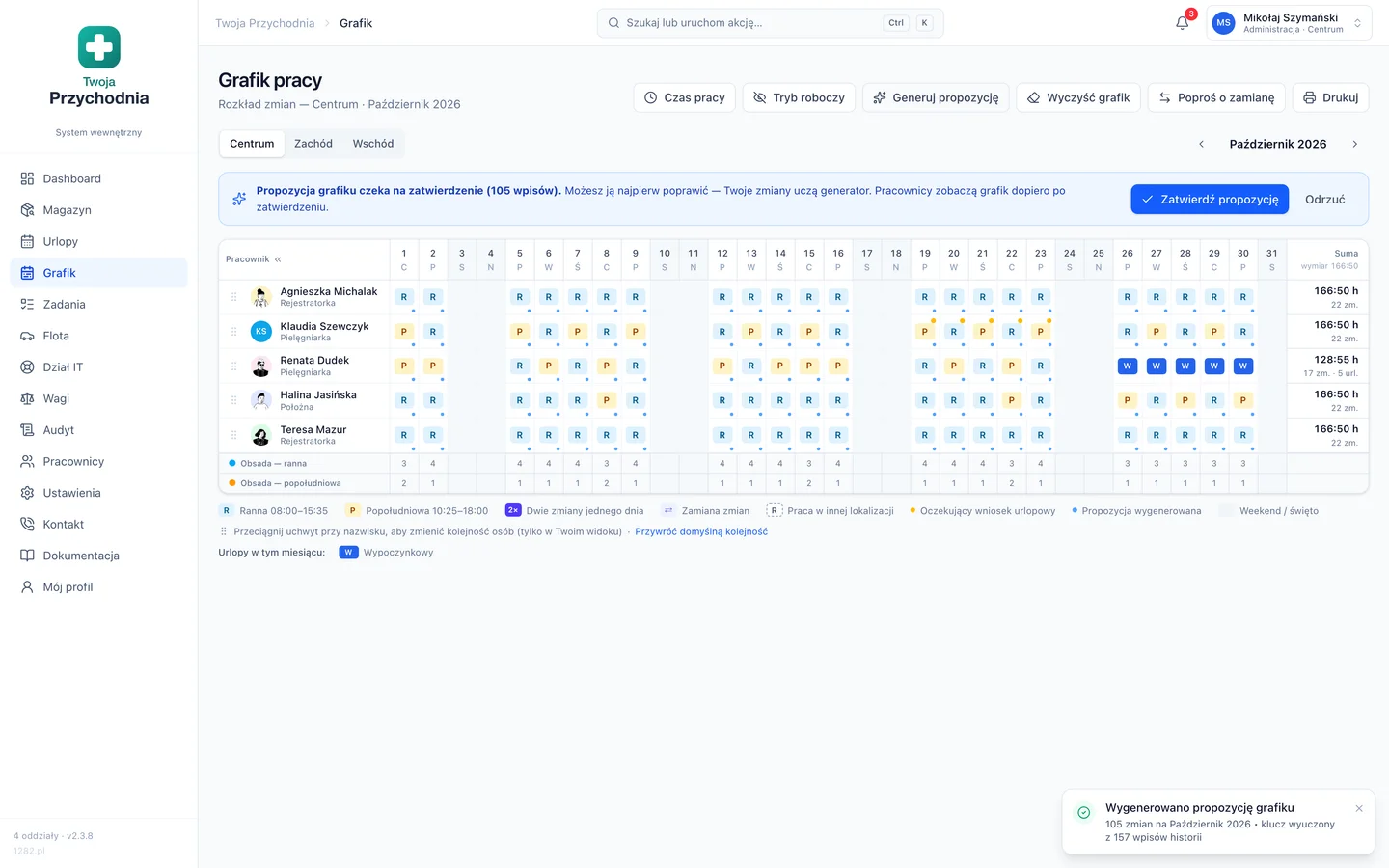
Task: Click the Dział IT lifebuoy icon
Action: pyautogui.click(x=27, y=367)
